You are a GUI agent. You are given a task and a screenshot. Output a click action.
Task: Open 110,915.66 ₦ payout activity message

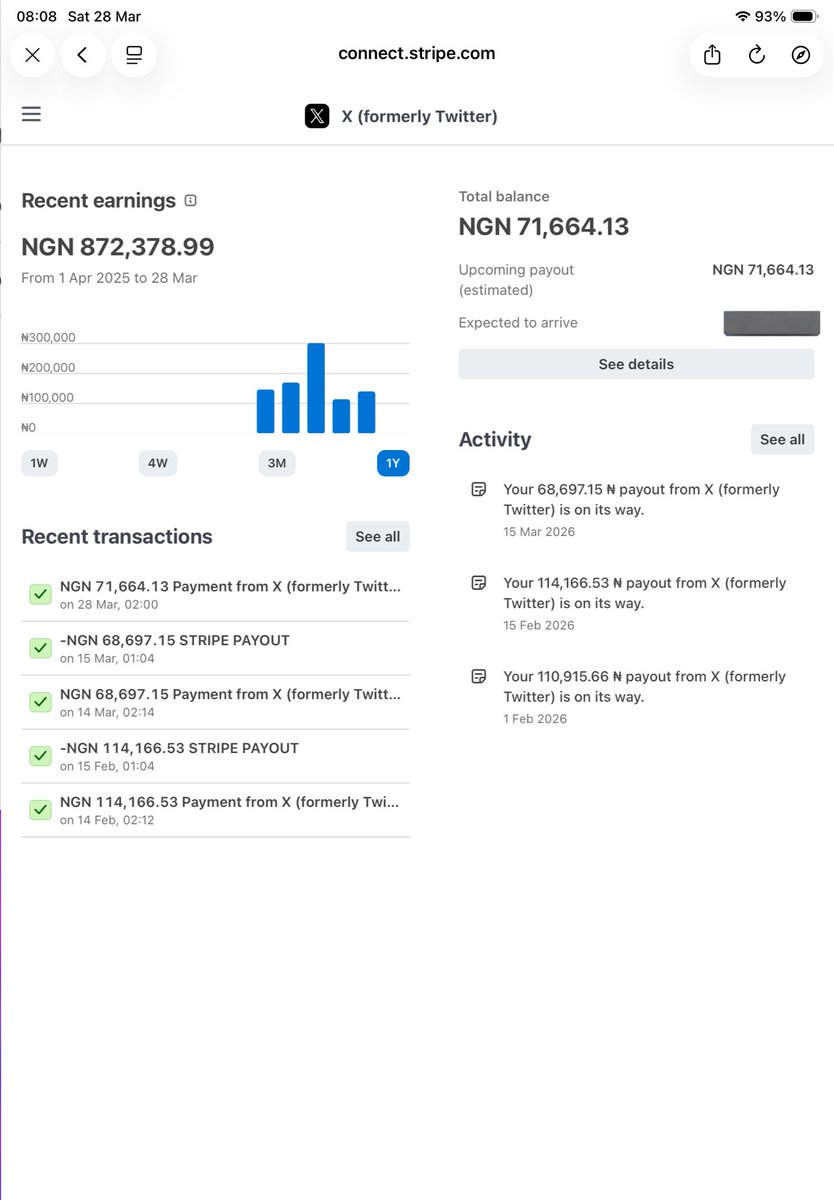[645, 686]
